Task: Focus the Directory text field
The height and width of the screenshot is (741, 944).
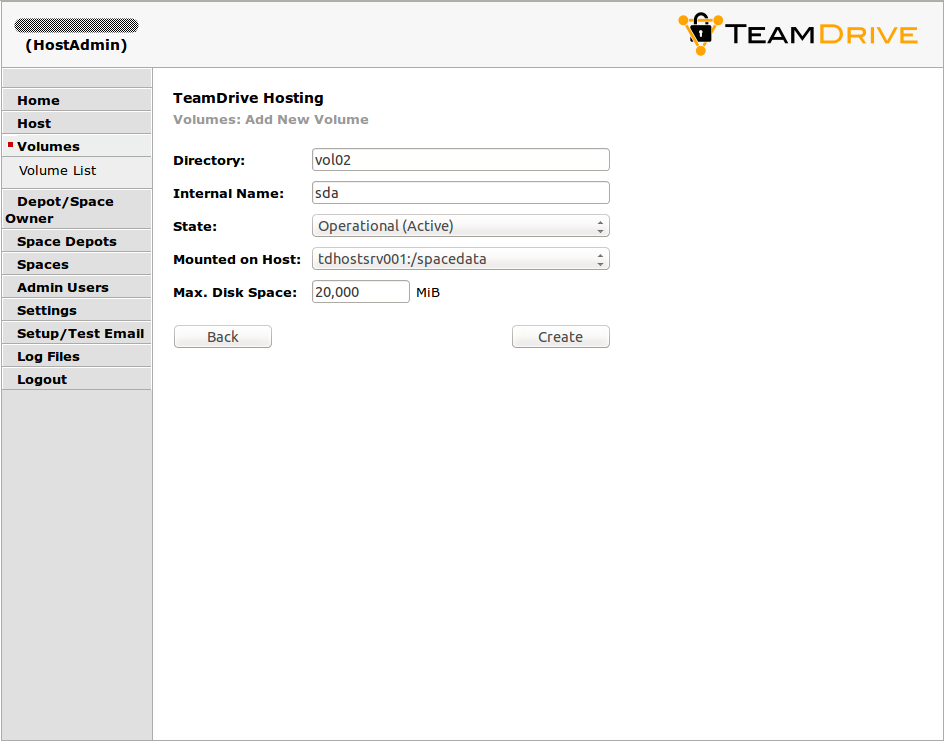Action: point(460,160)
